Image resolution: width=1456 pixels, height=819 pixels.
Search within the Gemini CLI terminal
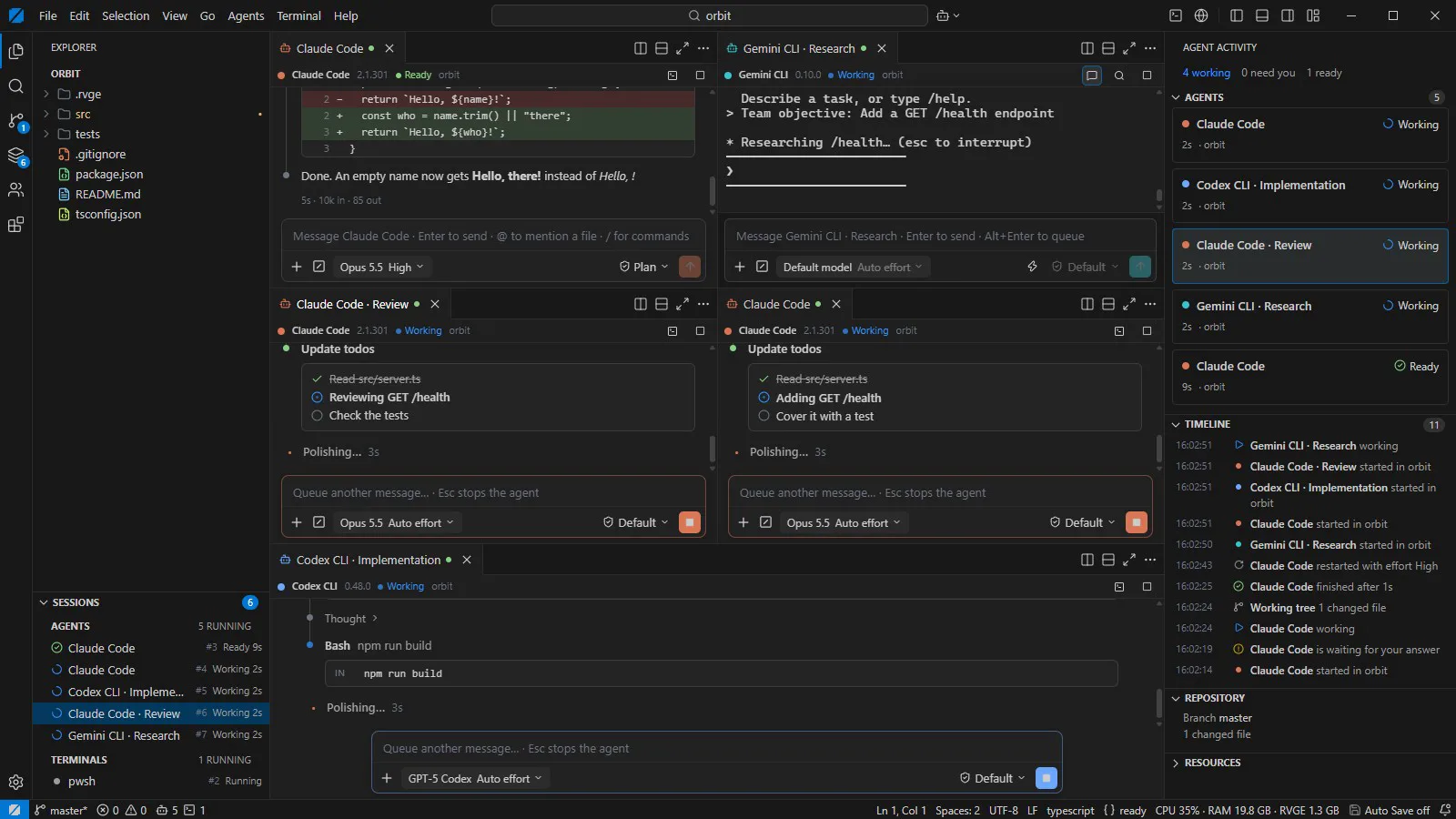1119,76
